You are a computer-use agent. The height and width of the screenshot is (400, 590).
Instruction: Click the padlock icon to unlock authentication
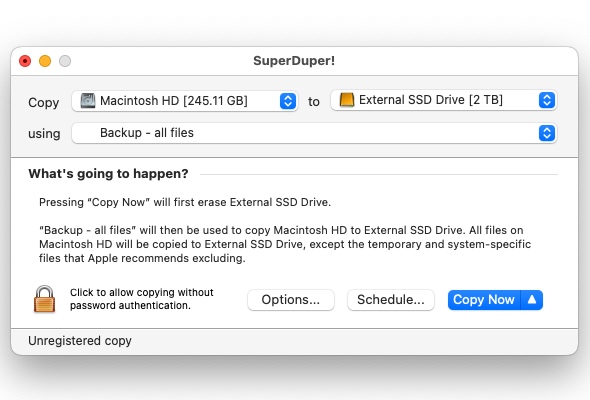(x=44, y=300)
